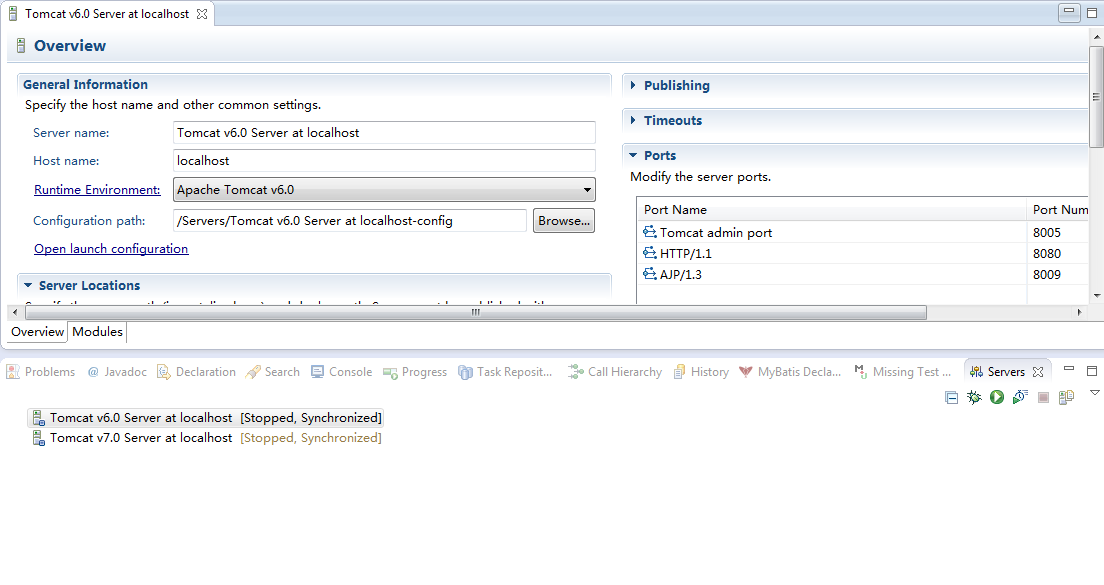Select Tomcat v7.0 Server at localhost
This screenshot has height=585, width=1104.
(x=141, y=438)
